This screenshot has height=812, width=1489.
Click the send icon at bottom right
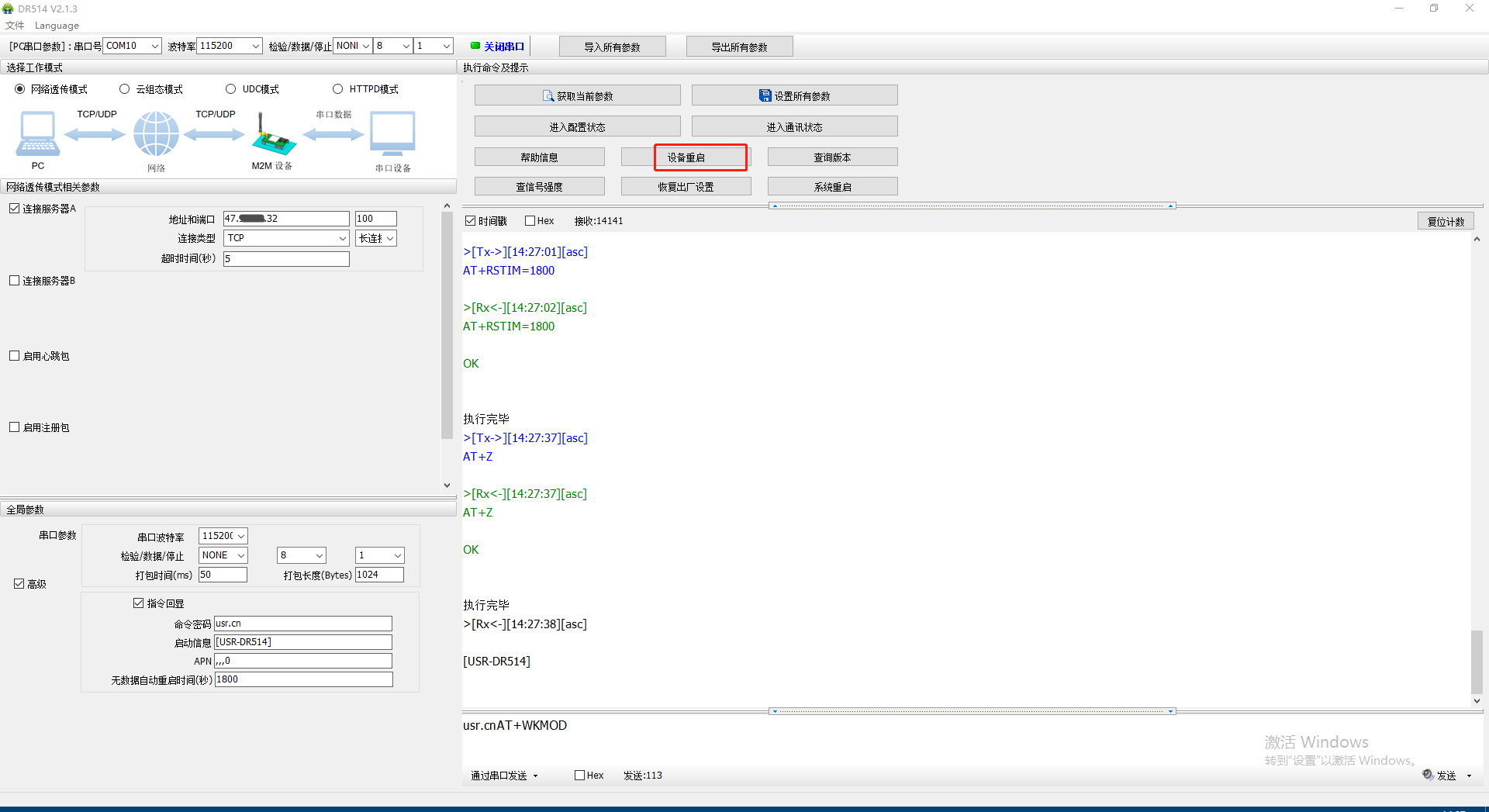tap(1428, 775)
